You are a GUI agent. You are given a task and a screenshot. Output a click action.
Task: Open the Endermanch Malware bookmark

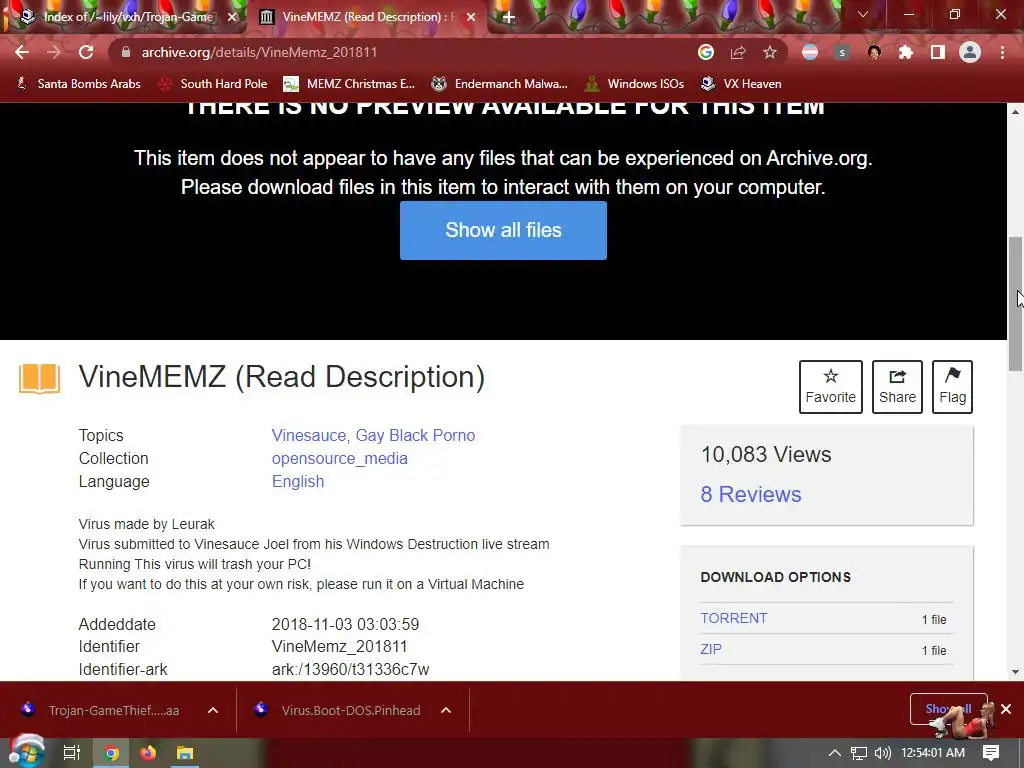pos(500,84)
